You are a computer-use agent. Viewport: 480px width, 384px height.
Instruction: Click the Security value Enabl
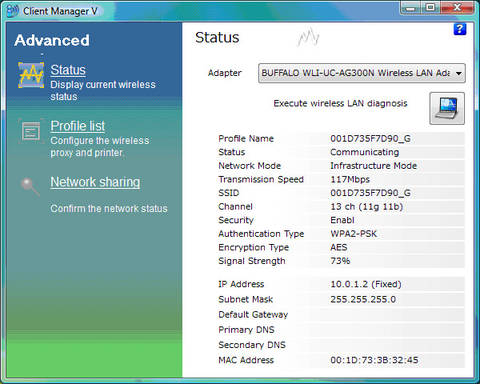click(342, 220)
